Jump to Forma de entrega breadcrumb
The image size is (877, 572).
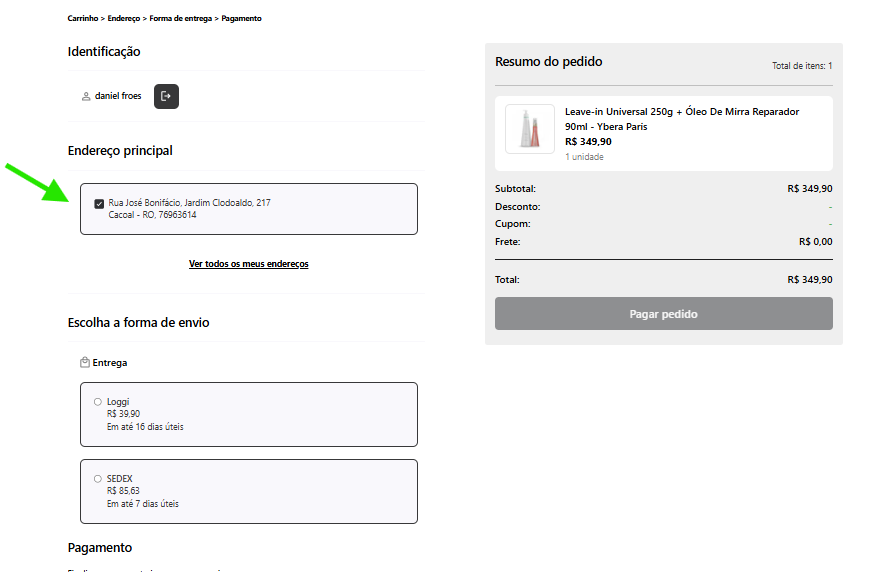[181, 18]
